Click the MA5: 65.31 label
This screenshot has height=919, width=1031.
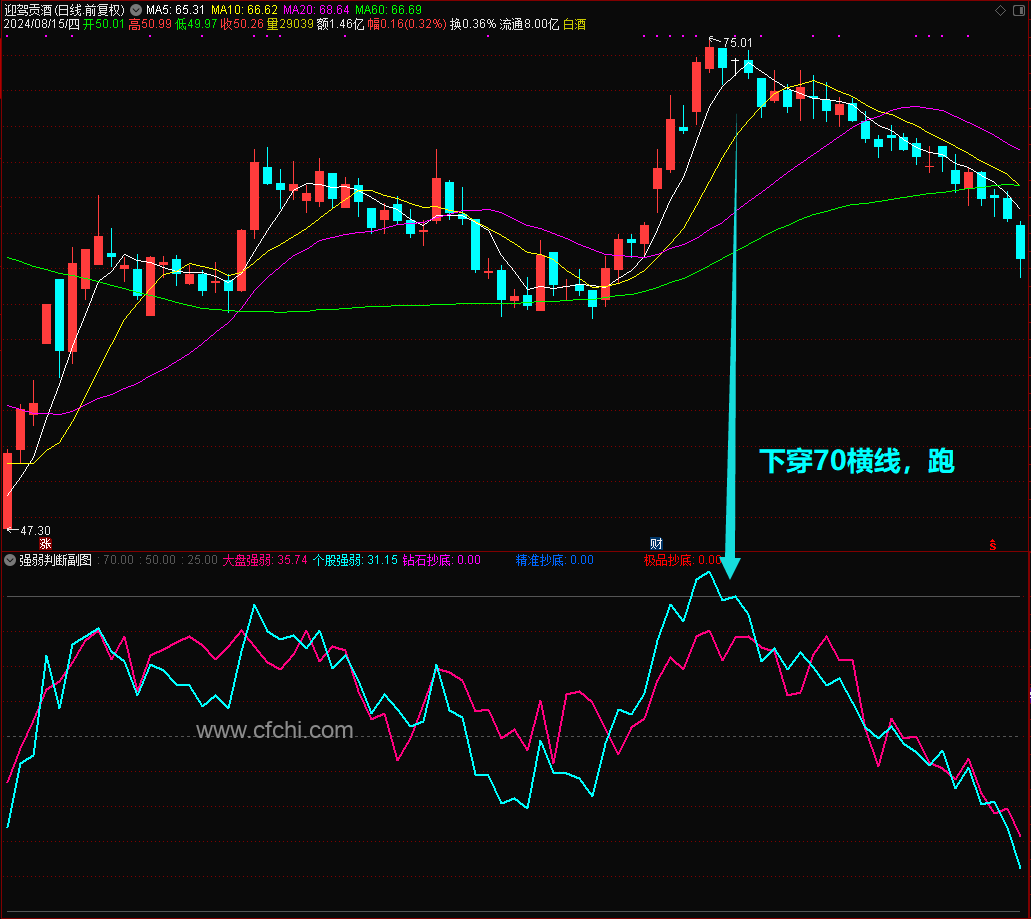pyautogui.click(x=175, y=10)
